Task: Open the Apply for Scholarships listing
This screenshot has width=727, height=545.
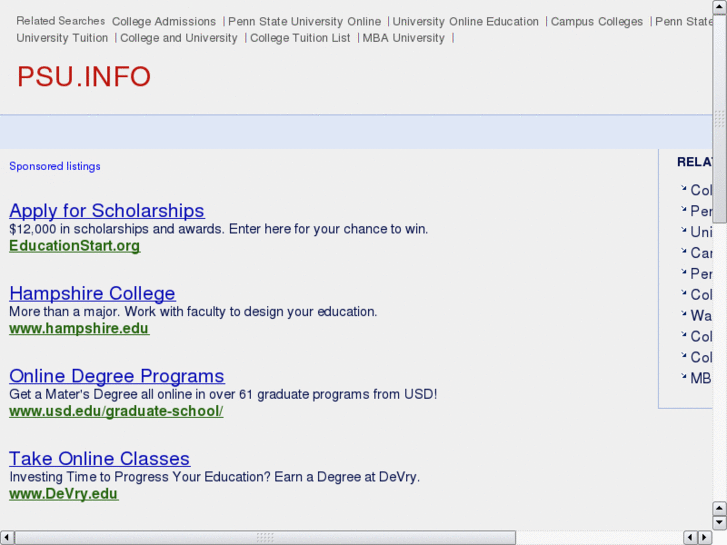Action: click(x=107, y=211)
